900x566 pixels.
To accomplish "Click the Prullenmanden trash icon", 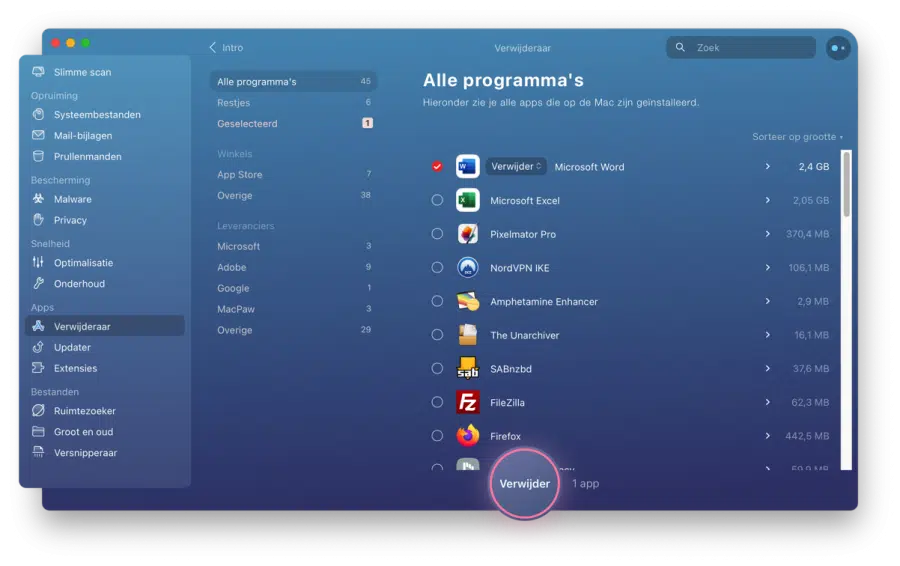I will 38,156.
